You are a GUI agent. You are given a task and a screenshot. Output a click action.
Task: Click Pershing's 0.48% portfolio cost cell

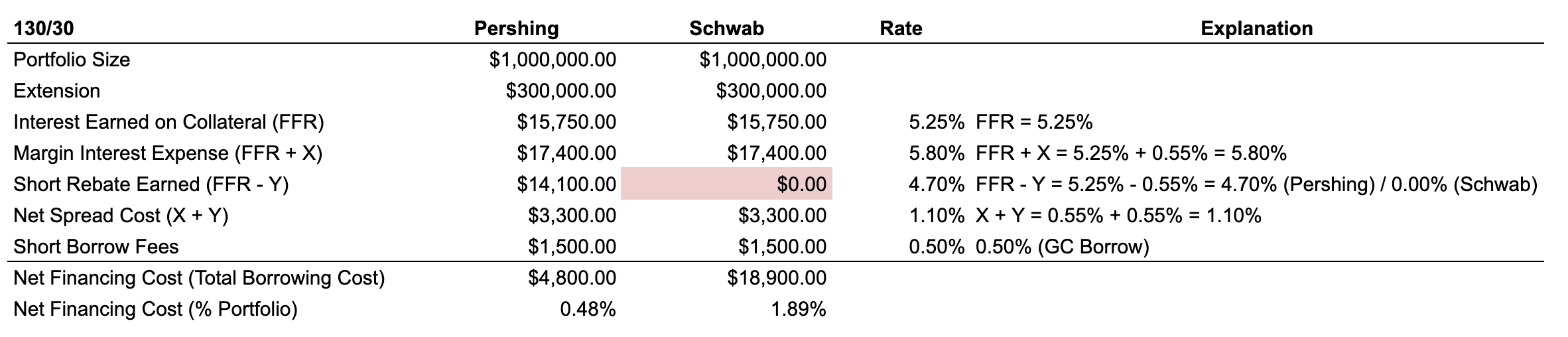click(588, 309)
